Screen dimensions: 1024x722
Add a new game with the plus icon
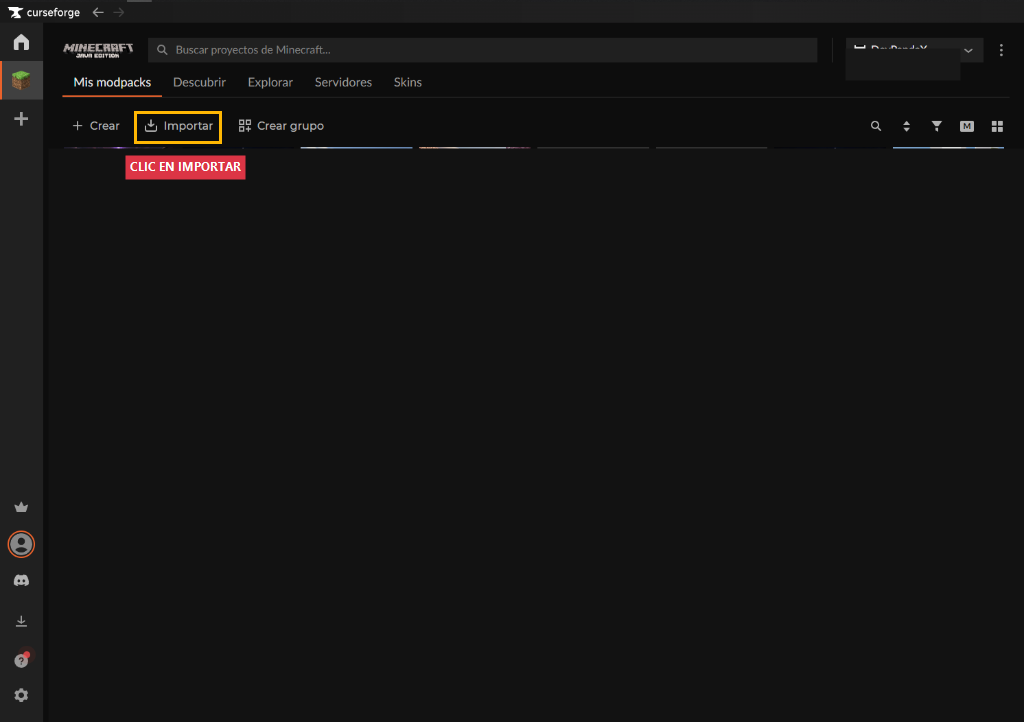pos(21,119)
